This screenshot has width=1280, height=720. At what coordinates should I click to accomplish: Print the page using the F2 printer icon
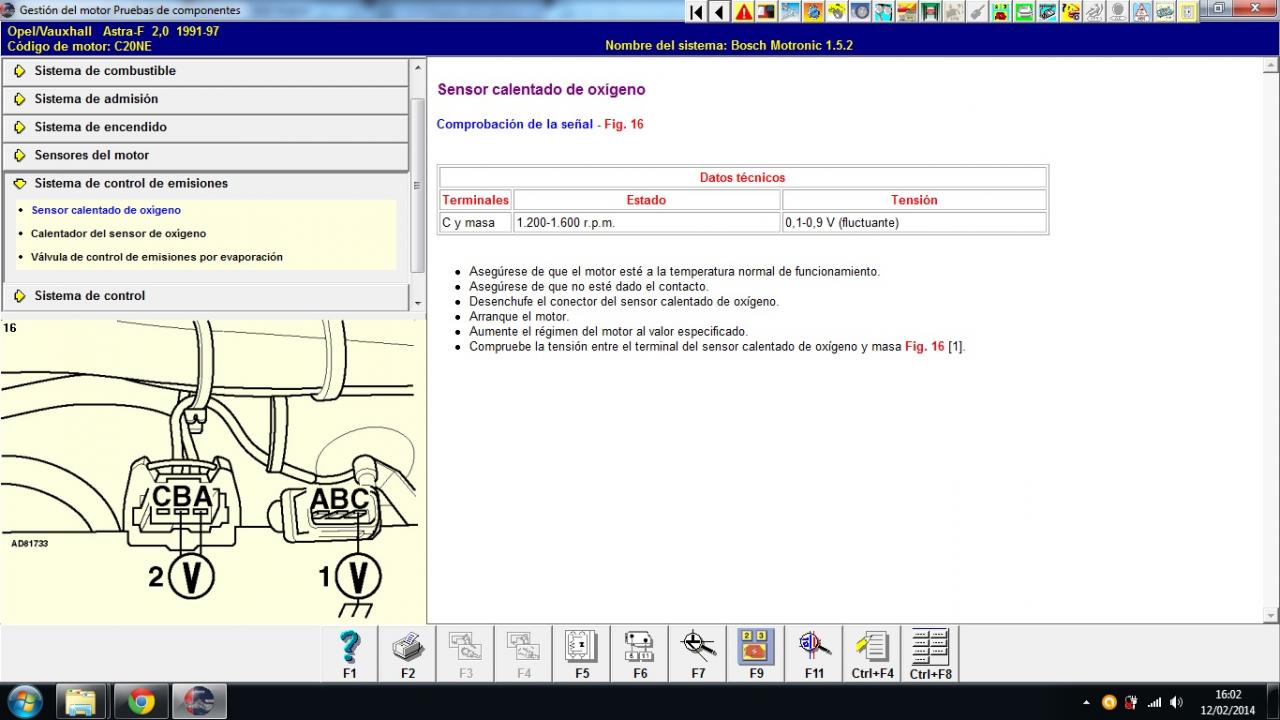(x=408, y=648)
